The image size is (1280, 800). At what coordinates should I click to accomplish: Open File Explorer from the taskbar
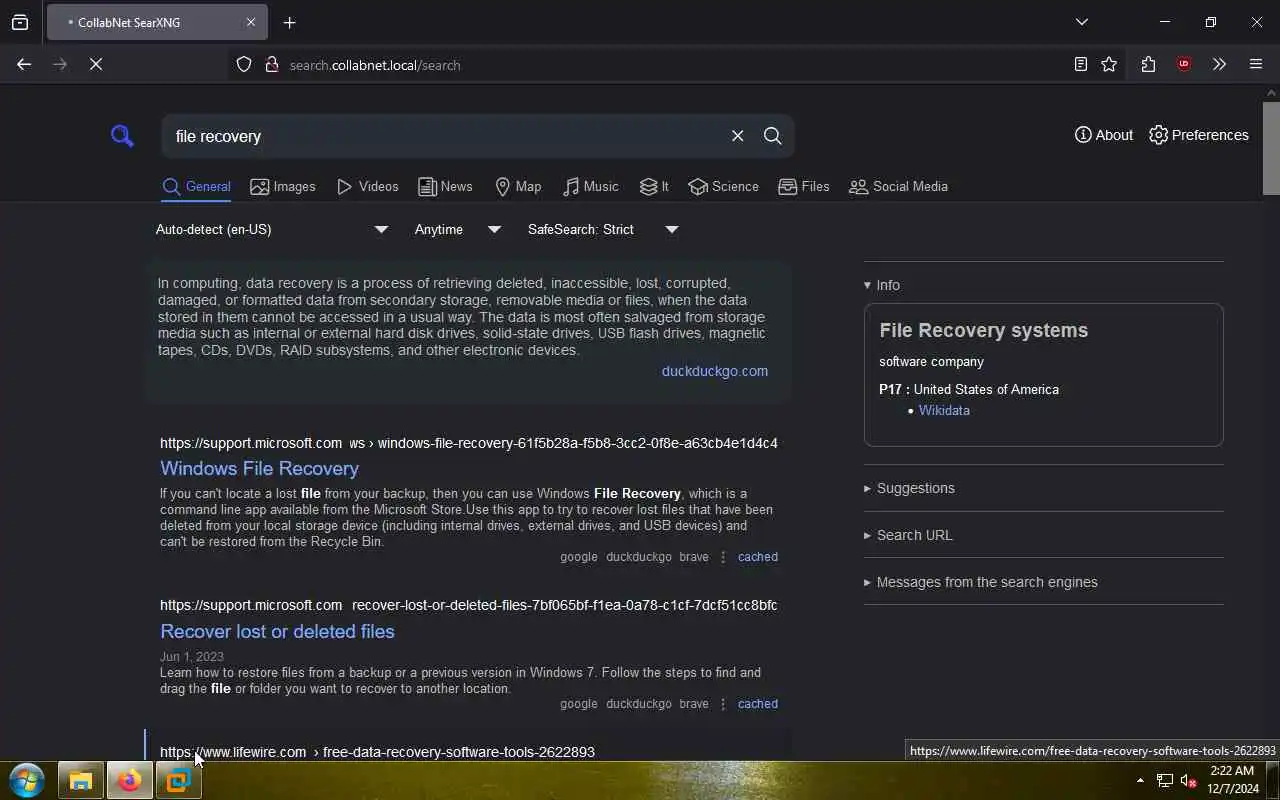point(80,780)
